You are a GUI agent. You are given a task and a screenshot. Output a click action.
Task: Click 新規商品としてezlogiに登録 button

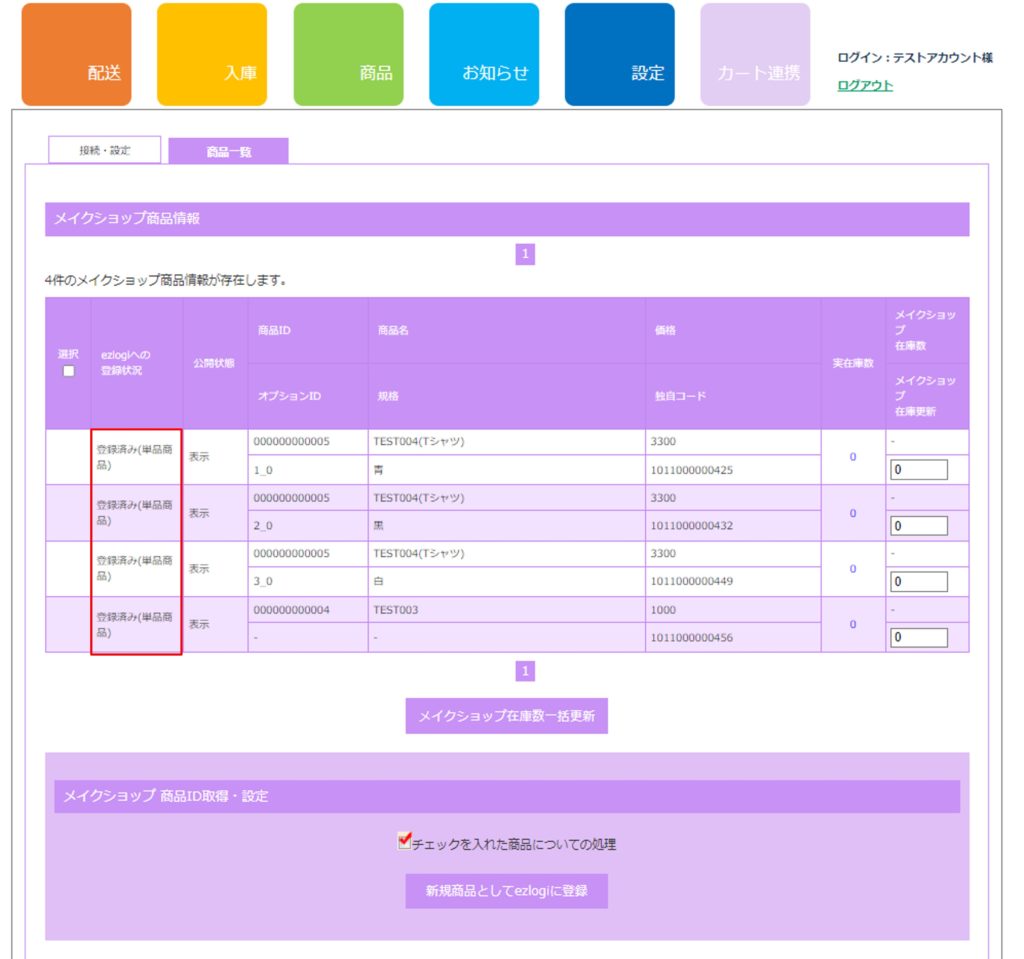pyautogui.click(x=506, y=890)
